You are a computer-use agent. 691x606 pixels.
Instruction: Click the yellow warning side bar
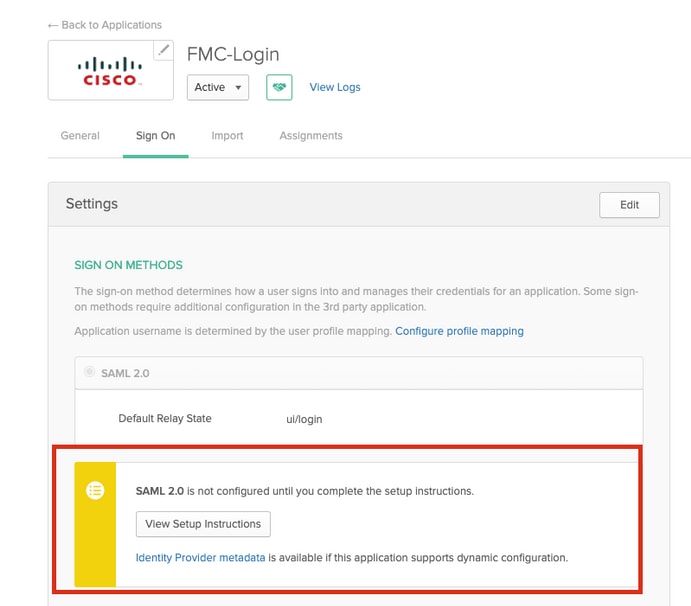click(95, 524)
